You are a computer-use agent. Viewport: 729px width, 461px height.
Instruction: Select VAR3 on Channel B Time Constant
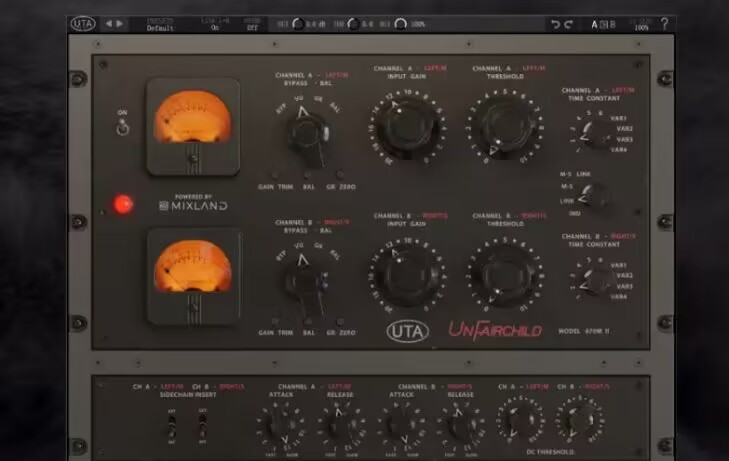(624, 286)
